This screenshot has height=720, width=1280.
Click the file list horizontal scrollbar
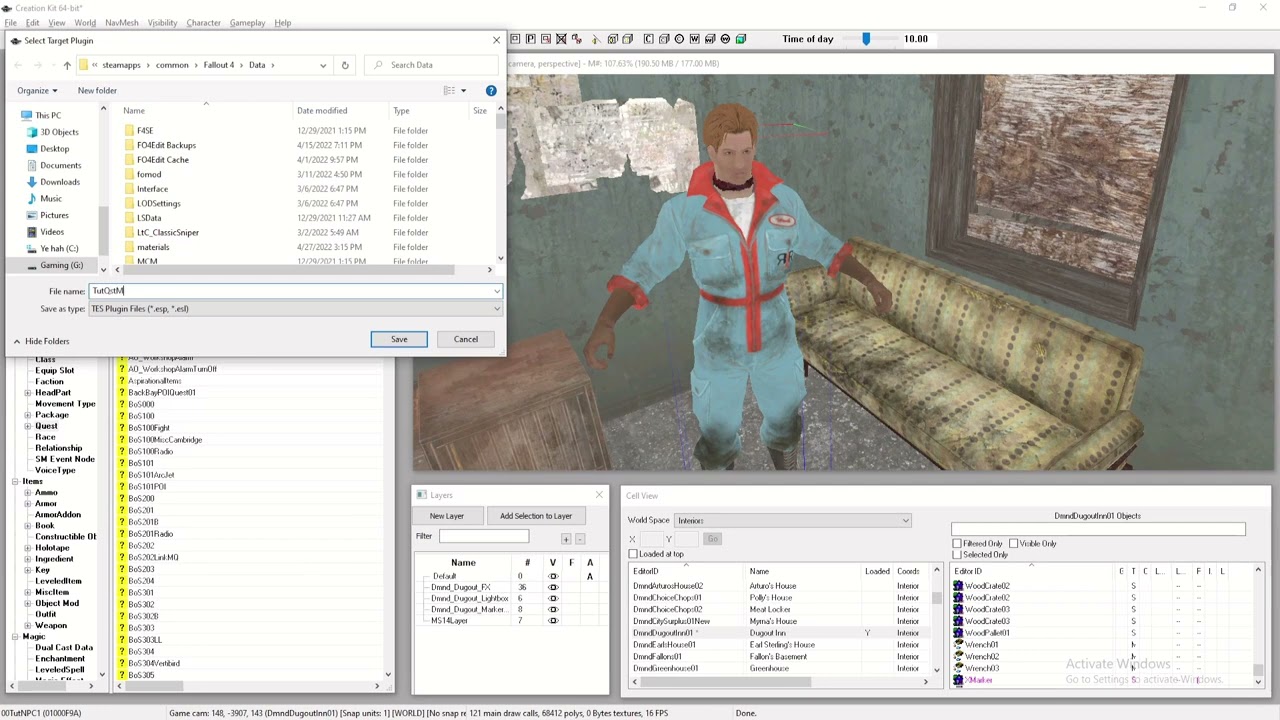(x=290, y=270)
